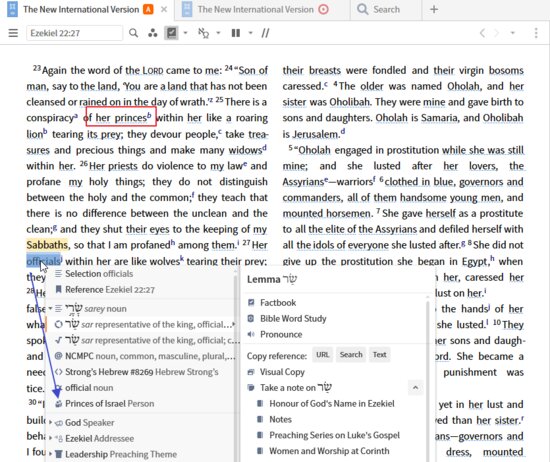Viewport: 550px width, 462px height.
Task: Select lemma 'sar representative of the king' entry
Action: [x=140, y=324]
